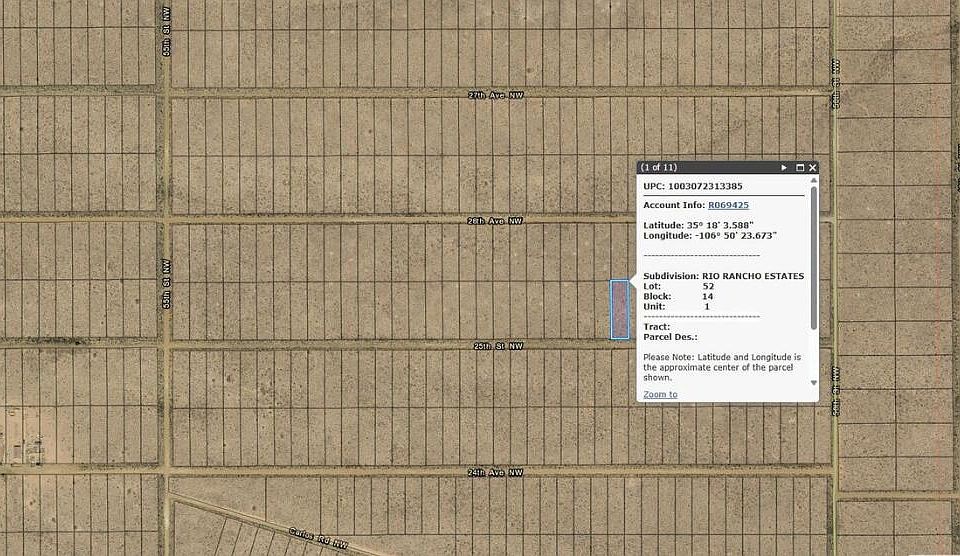Open account info link R069425
Image resolution: width=960 pixels, height=556 pixels.
click(x=728, y=205)
